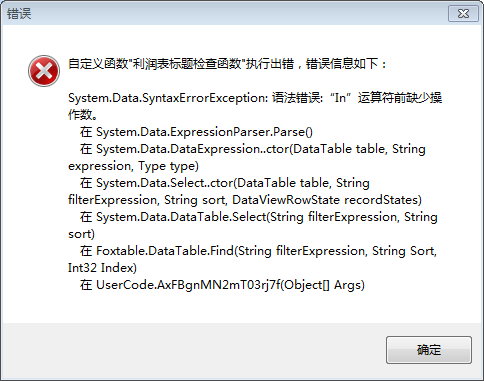Click the DataTable.Select stack trace line
484x381 pixels.
tap(259, 217)
